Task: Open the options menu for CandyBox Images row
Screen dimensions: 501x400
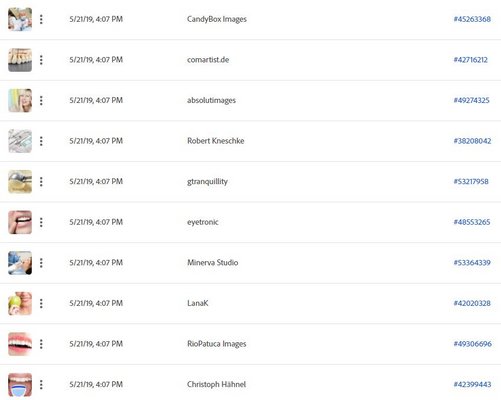Action: point(41,19)
